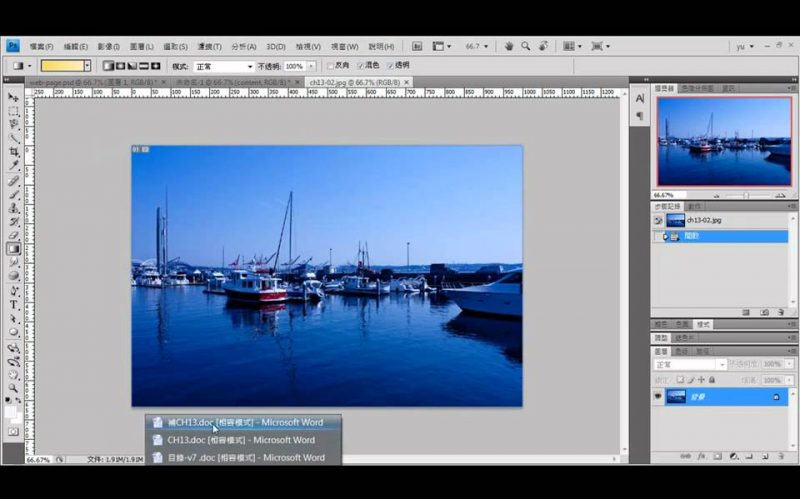Toggle the 反向 (Reverse) checkbox
The width and height of the screenshot is (800, 499).
[331, 66]
